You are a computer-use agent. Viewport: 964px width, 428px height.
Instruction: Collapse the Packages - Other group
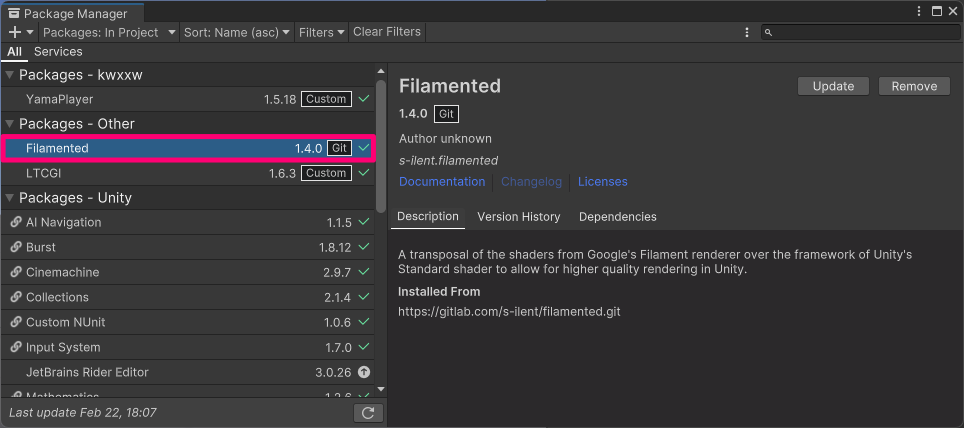pos(9,124)
